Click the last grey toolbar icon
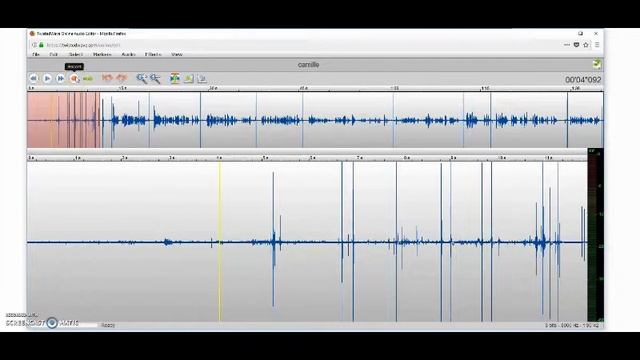This screenshot has width=640, height=360. tap(202, 78)
